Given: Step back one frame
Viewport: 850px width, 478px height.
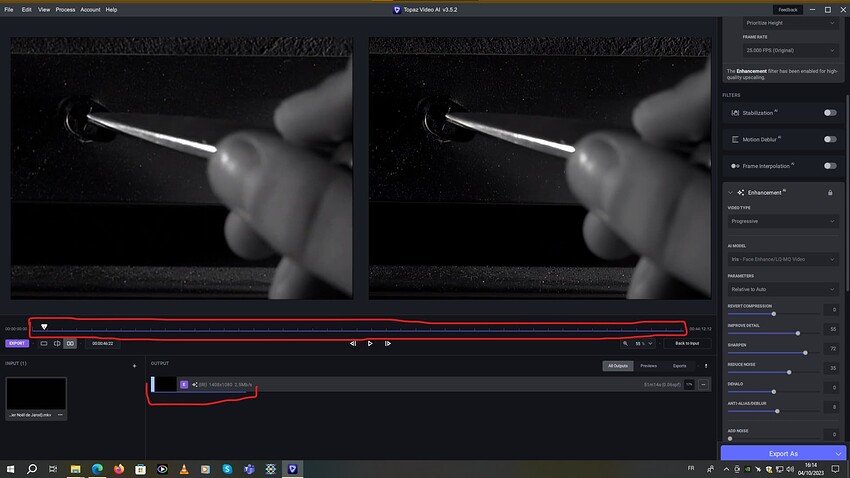Looking at the screenshot, I should pos(353,344).
